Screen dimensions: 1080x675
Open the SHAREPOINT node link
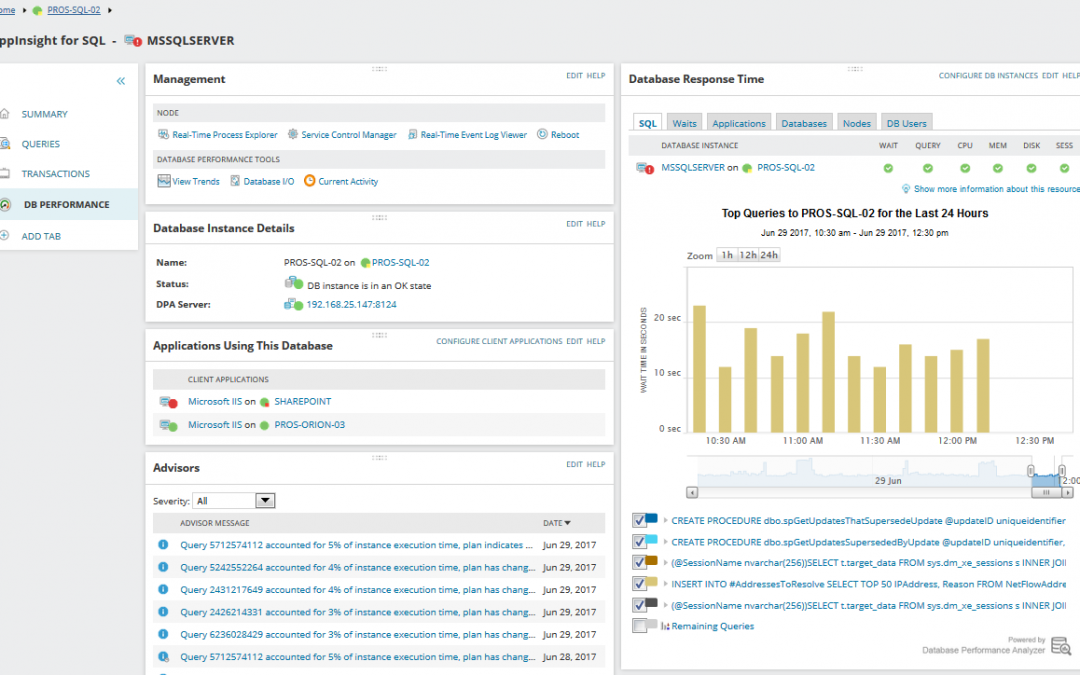click(x=302, y=402)
